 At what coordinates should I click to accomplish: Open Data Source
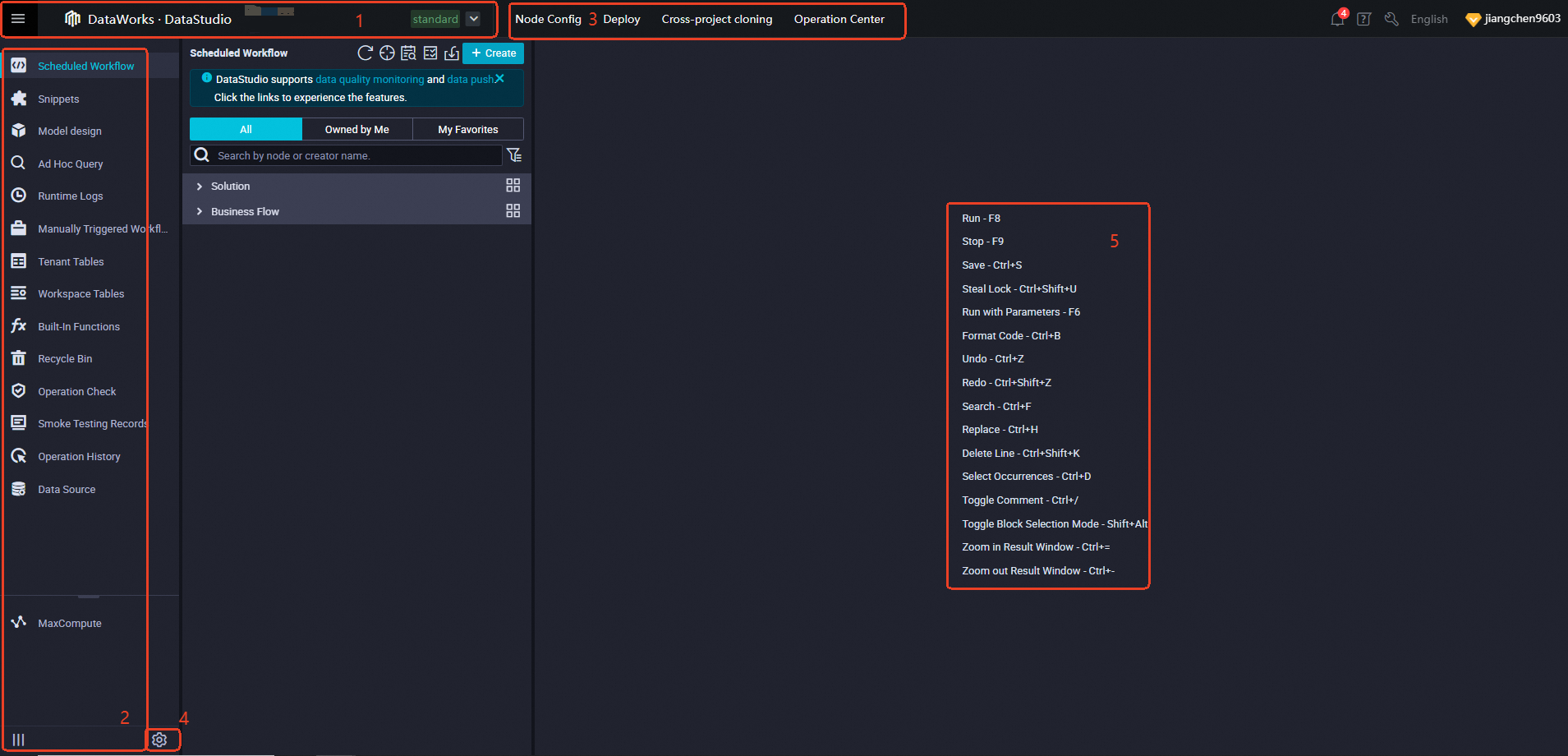pyautogui.click(x=67, y=489)
